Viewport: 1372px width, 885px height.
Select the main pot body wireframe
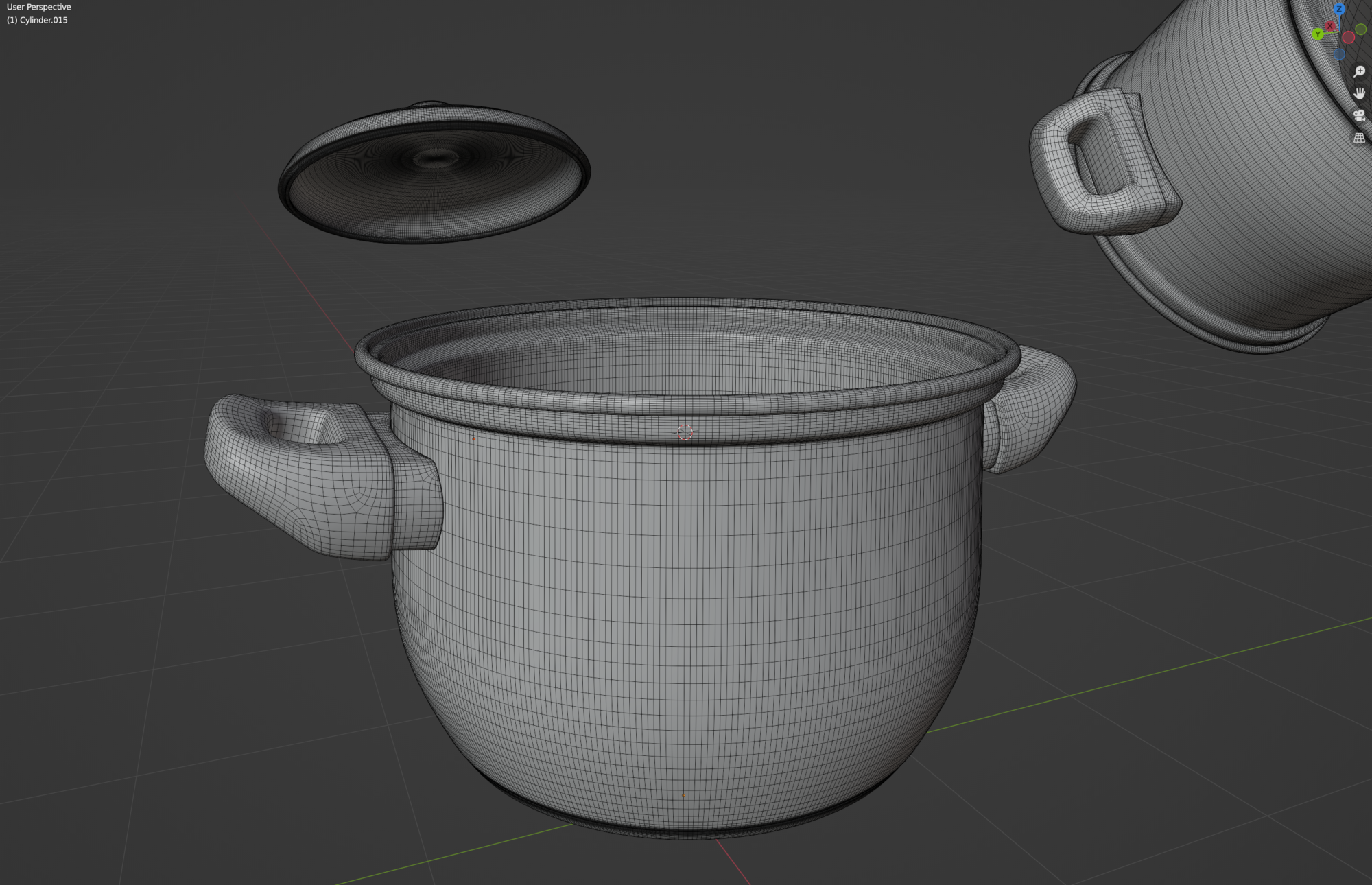point(686,652)
